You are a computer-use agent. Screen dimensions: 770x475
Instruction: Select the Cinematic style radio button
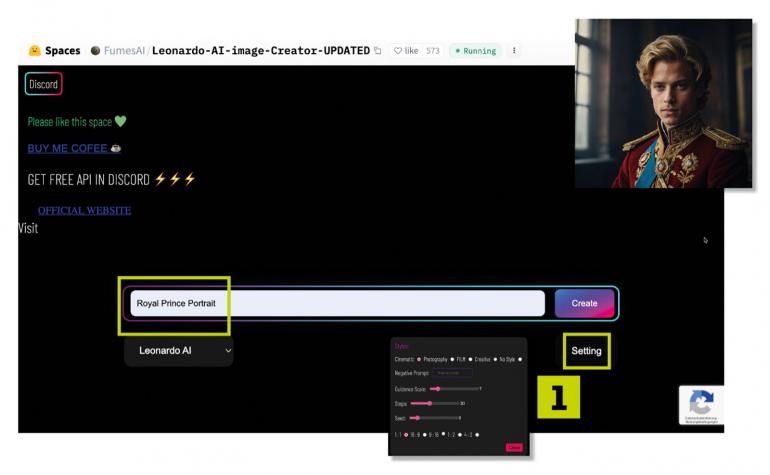(418, 360)
